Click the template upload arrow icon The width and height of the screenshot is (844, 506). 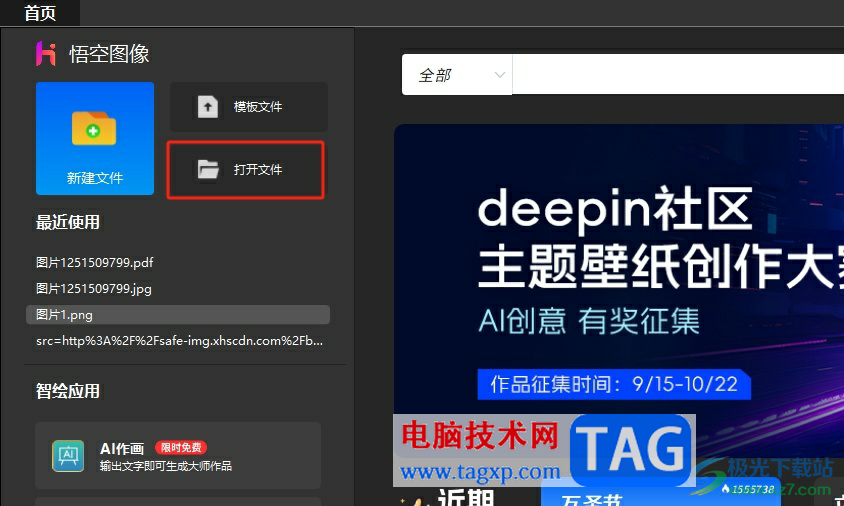click(208, 107)
